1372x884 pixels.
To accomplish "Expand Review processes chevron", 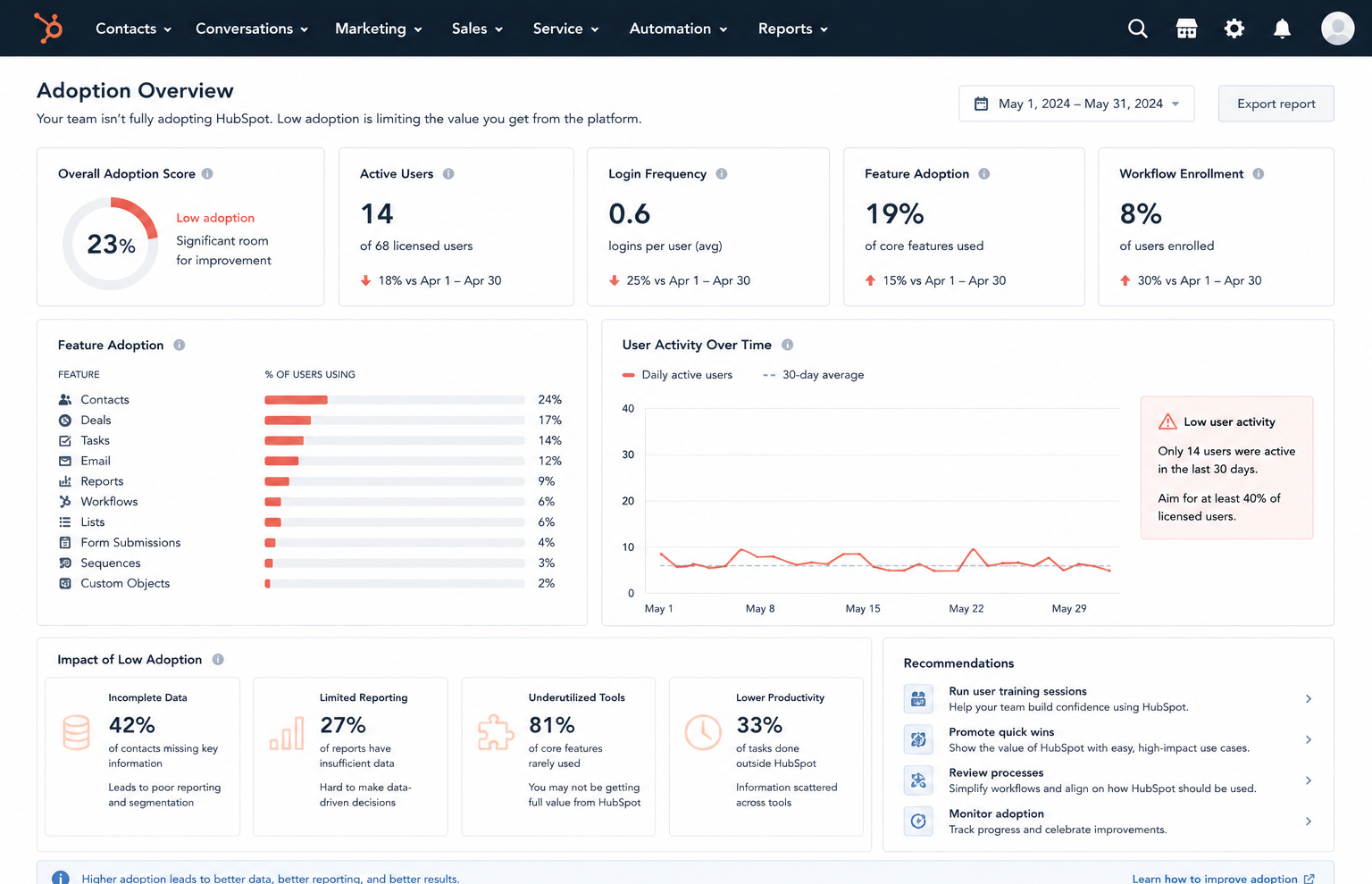I will click(x=1309, y=780).
